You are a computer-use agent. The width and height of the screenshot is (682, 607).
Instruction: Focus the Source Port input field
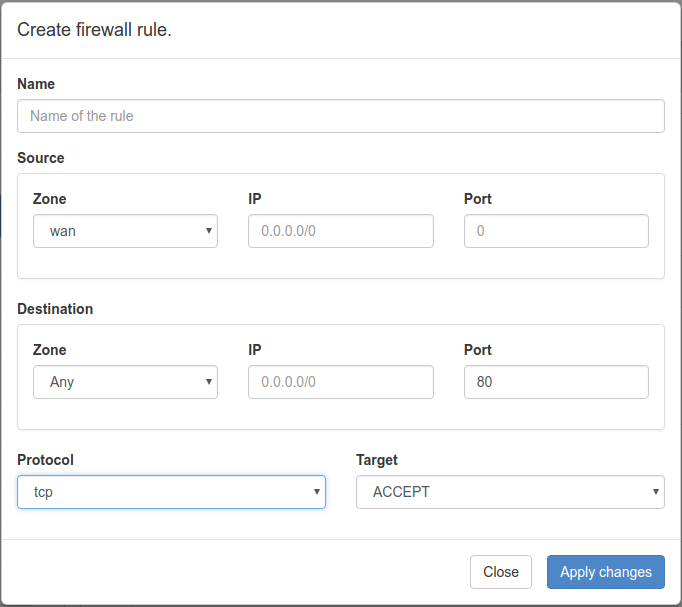(556, 231)
